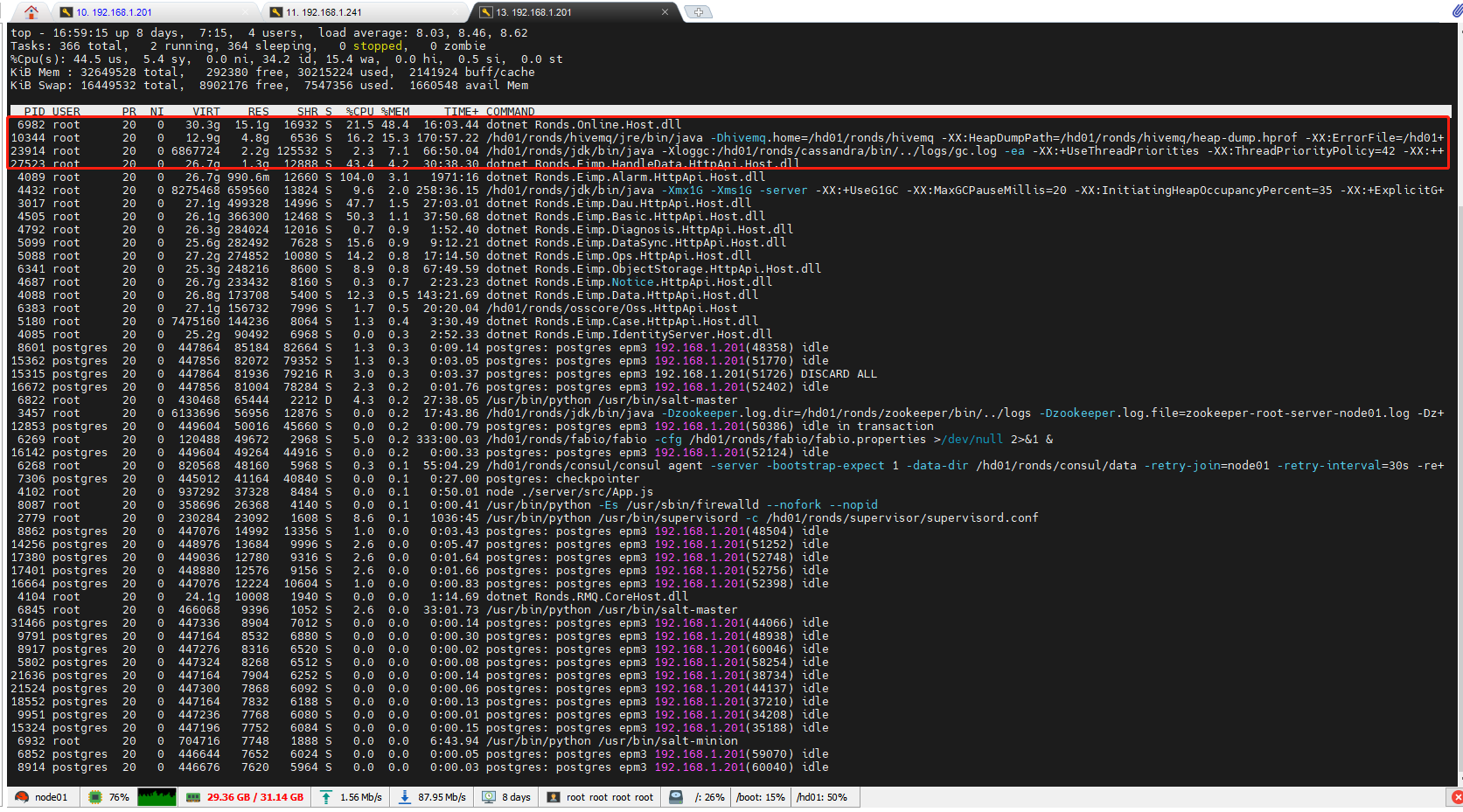
Task: Click the PID column header
Action: click(x=35, y=112)
